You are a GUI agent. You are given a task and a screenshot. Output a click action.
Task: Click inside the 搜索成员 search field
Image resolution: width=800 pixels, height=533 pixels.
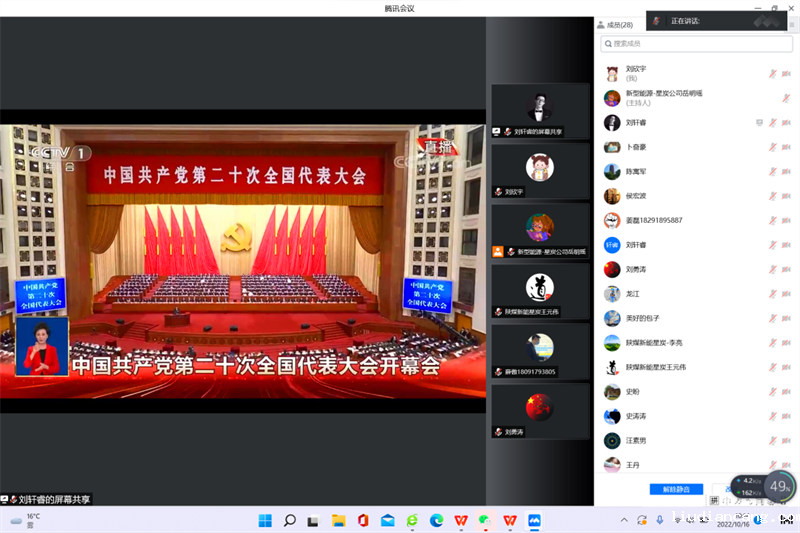[690, 44]
